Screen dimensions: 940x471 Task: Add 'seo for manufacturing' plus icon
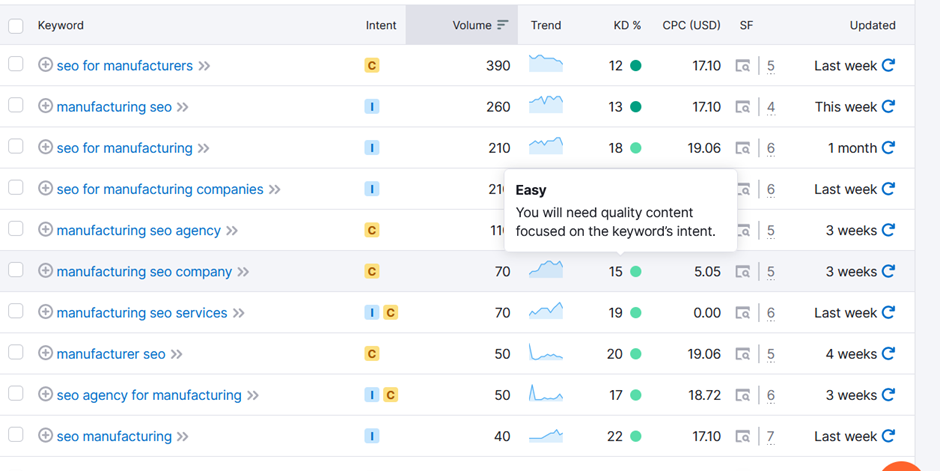46,147
